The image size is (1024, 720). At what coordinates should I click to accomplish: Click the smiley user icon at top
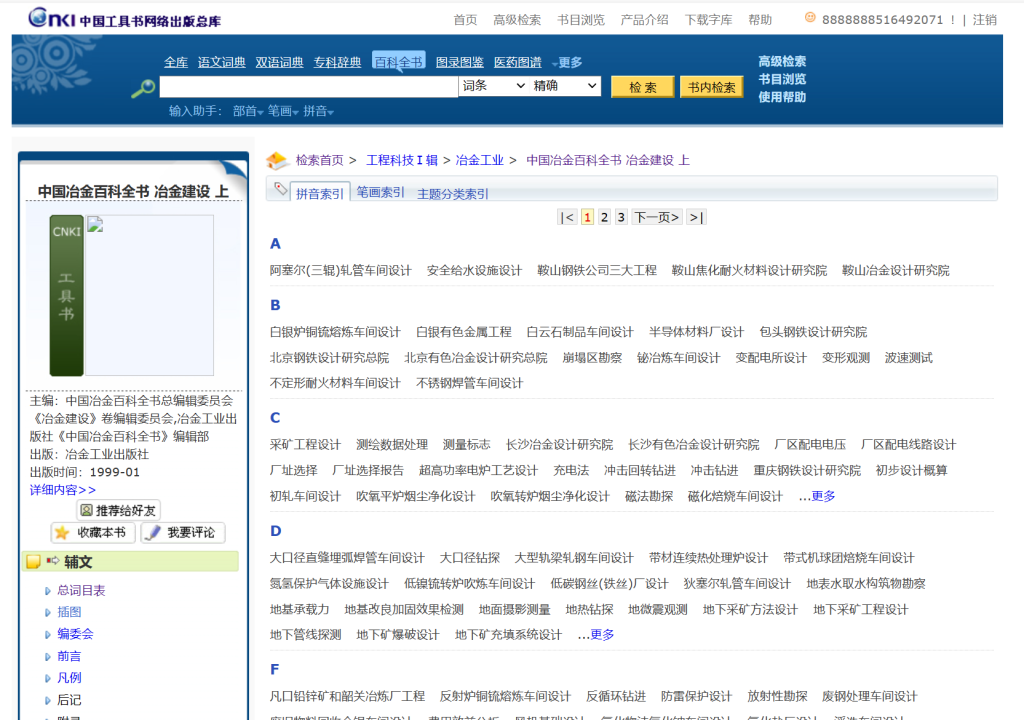[810, 18]
